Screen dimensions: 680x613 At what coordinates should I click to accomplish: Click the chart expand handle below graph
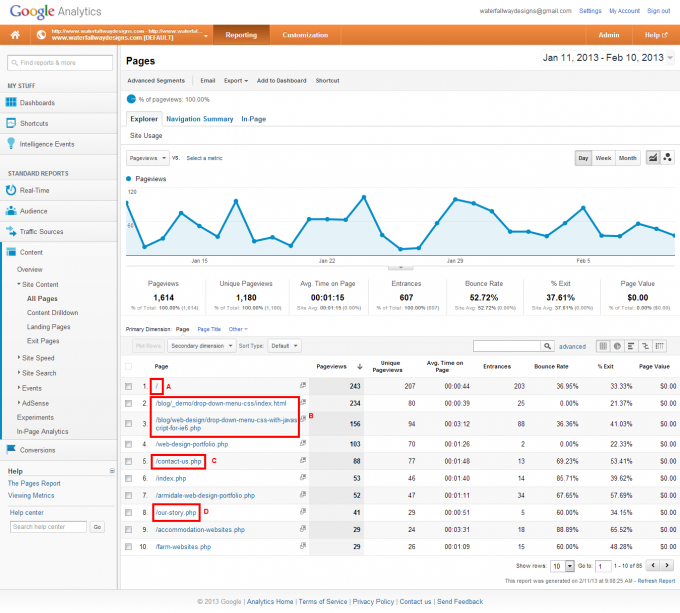point(401,267)
